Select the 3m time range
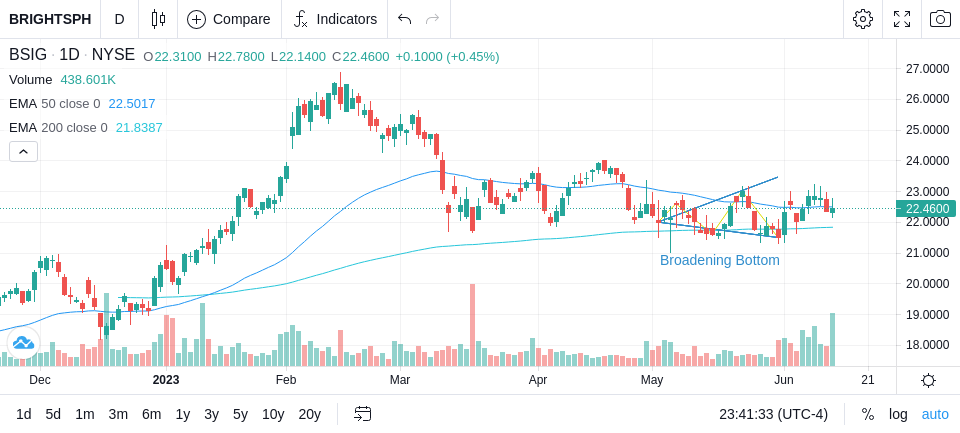960x433 pixels. (x=118, y=415)
